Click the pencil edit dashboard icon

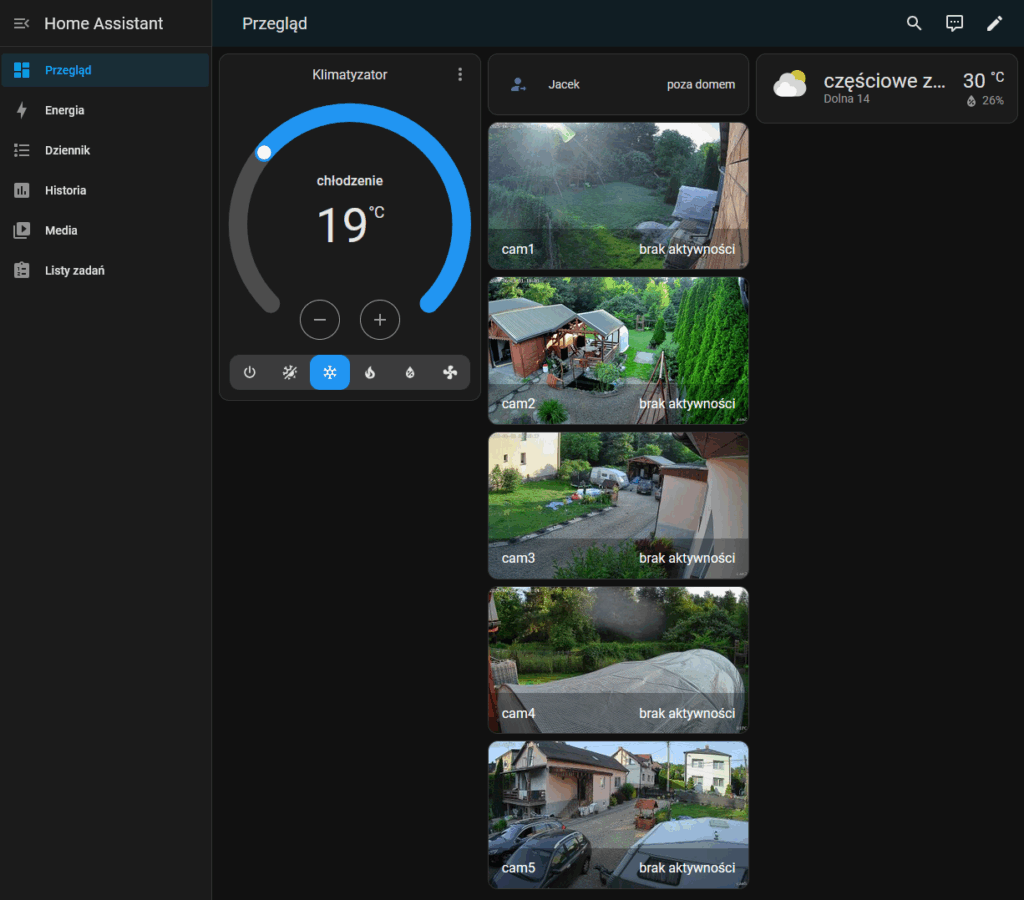(x=994, y=24)
